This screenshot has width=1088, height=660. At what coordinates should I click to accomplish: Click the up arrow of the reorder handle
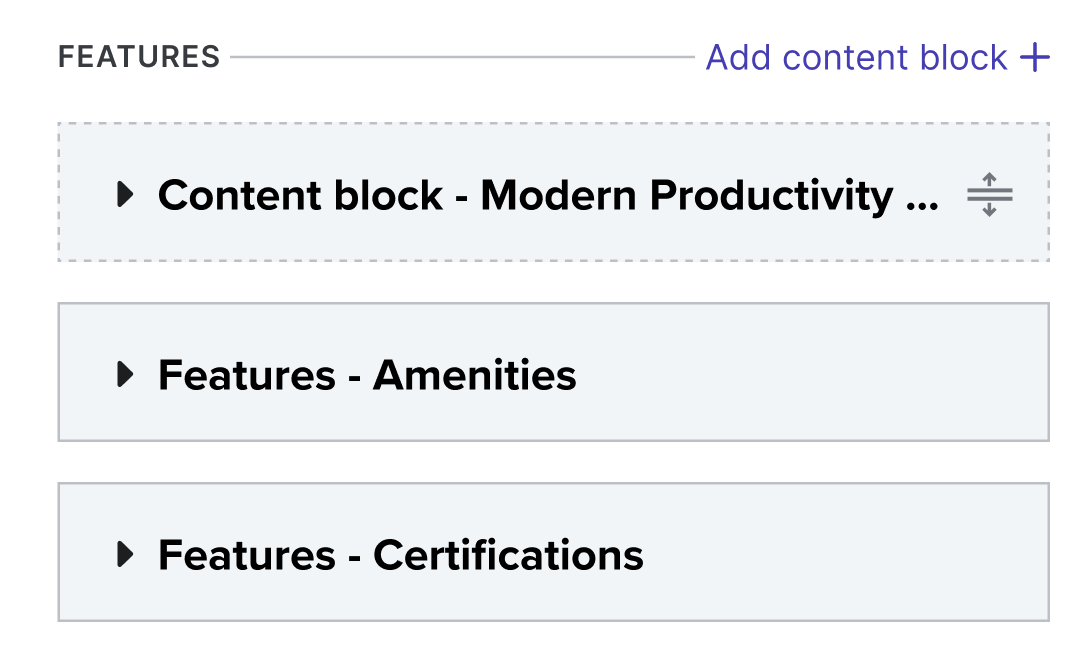990,181
